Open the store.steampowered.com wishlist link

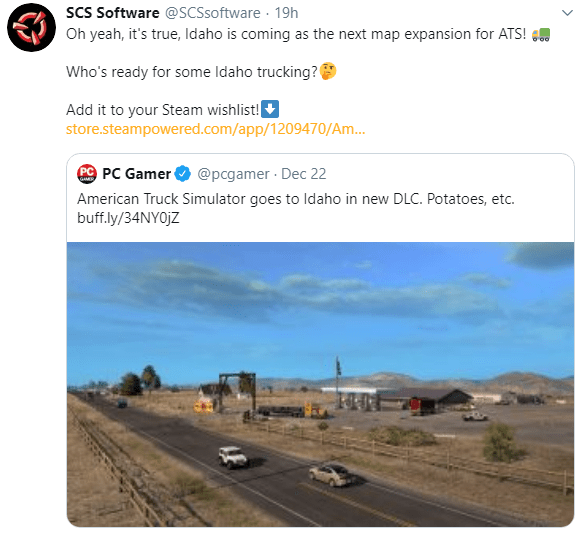coord(215,129)
